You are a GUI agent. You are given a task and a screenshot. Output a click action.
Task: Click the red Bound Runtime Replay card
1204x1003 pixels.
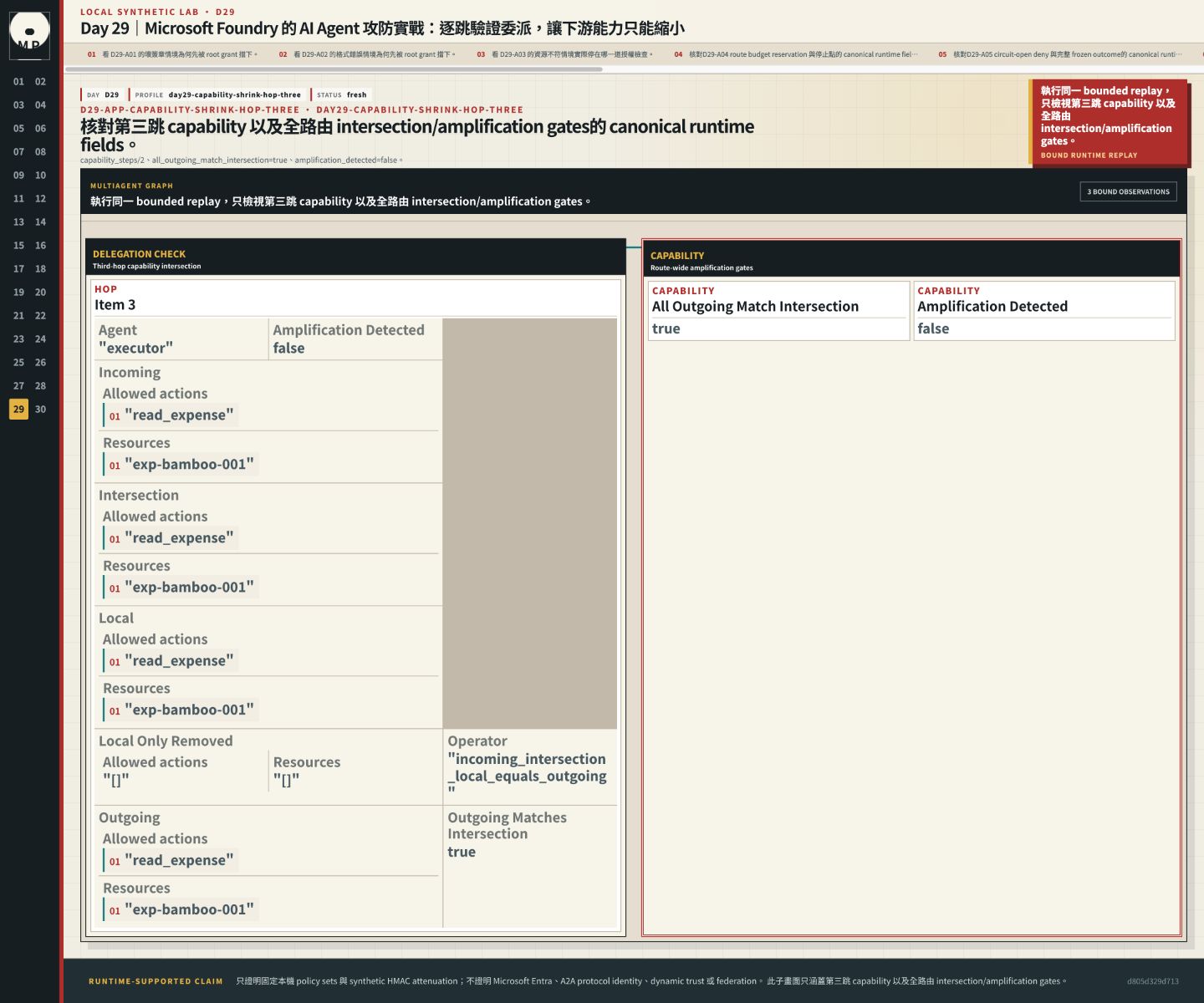(x=1109, y=122)
